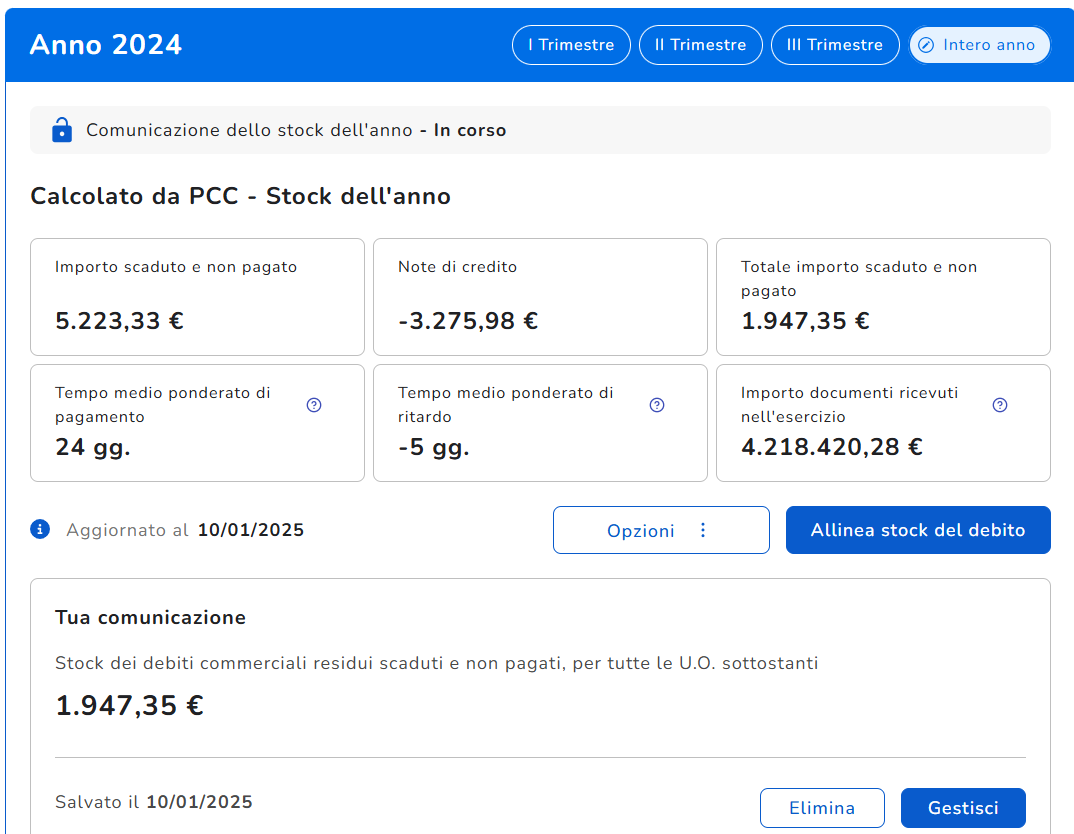Switch to II Trimestre view
The image size is (1074, 834).
(700, 45)
